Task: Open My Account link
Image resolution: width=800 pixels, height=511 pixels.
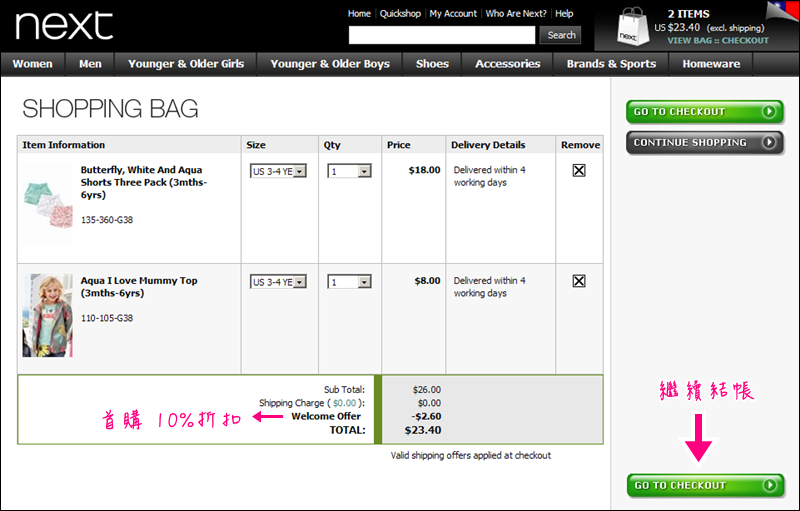Action: [453, 14]
